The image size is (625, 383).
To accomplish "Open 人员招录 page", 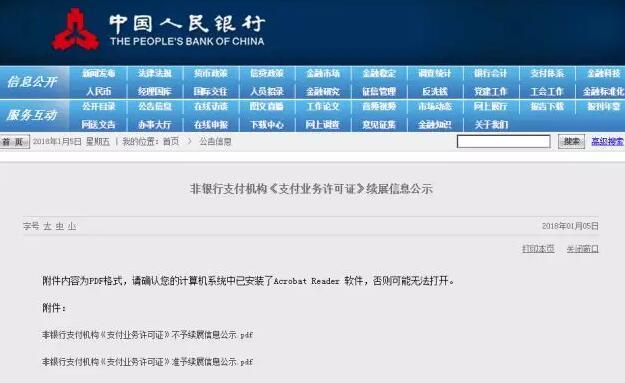I will [x=267, y=92].
